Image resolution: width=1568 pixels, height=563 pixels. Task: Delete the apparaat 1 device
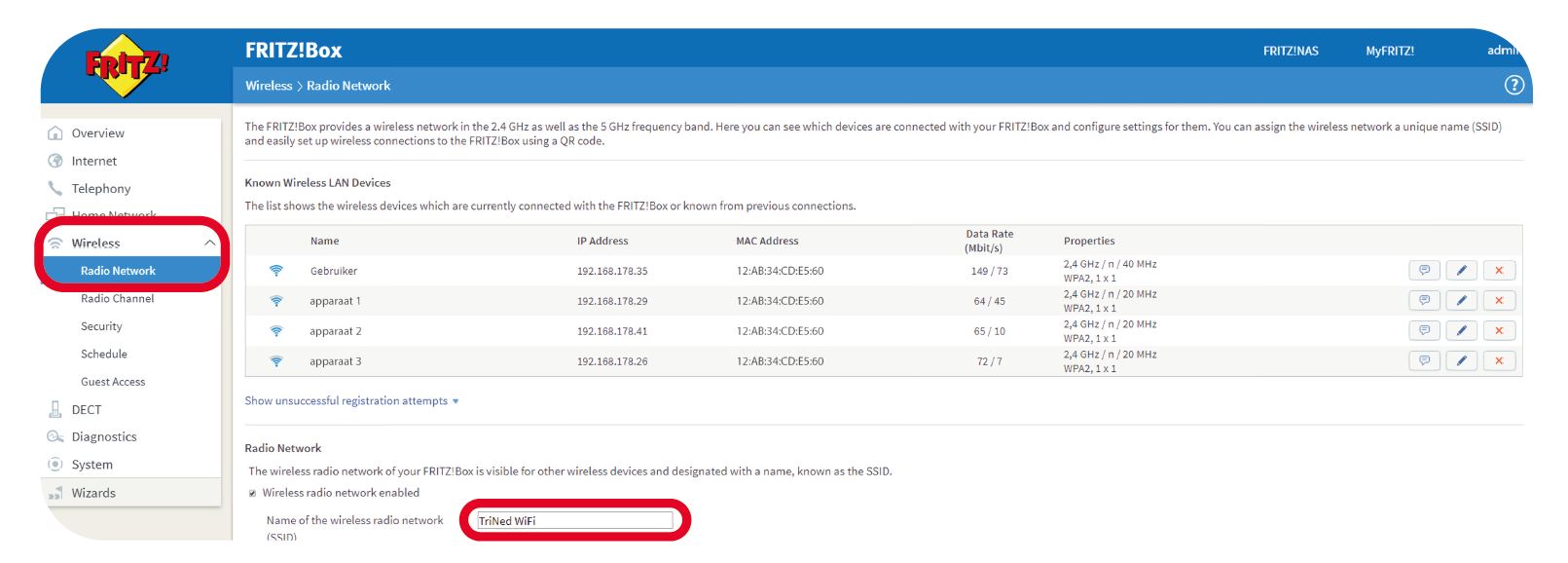pyautogui.click(x=1499, y=301)
